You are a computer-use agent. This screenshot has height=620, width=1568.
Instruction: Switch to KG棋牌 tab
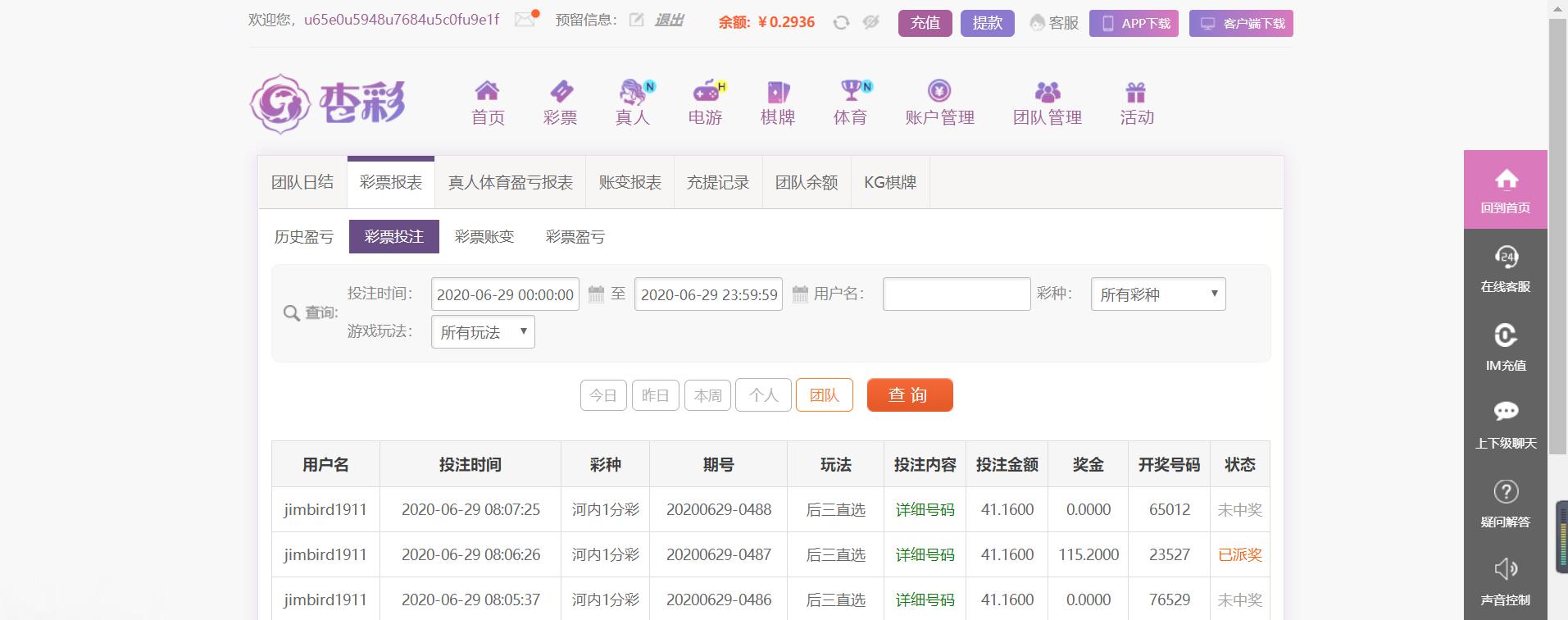coord(890,182)
